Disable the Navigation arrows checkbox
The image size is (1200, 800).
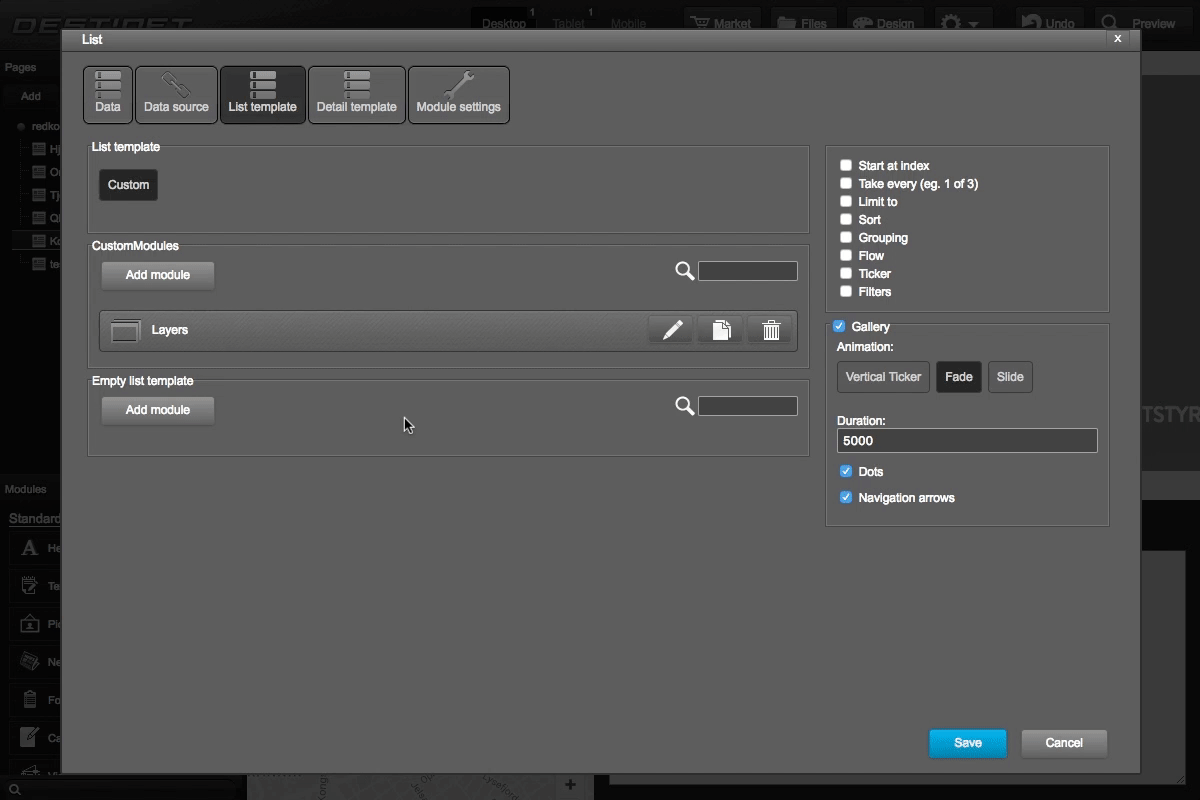click(x=846, y=497)
